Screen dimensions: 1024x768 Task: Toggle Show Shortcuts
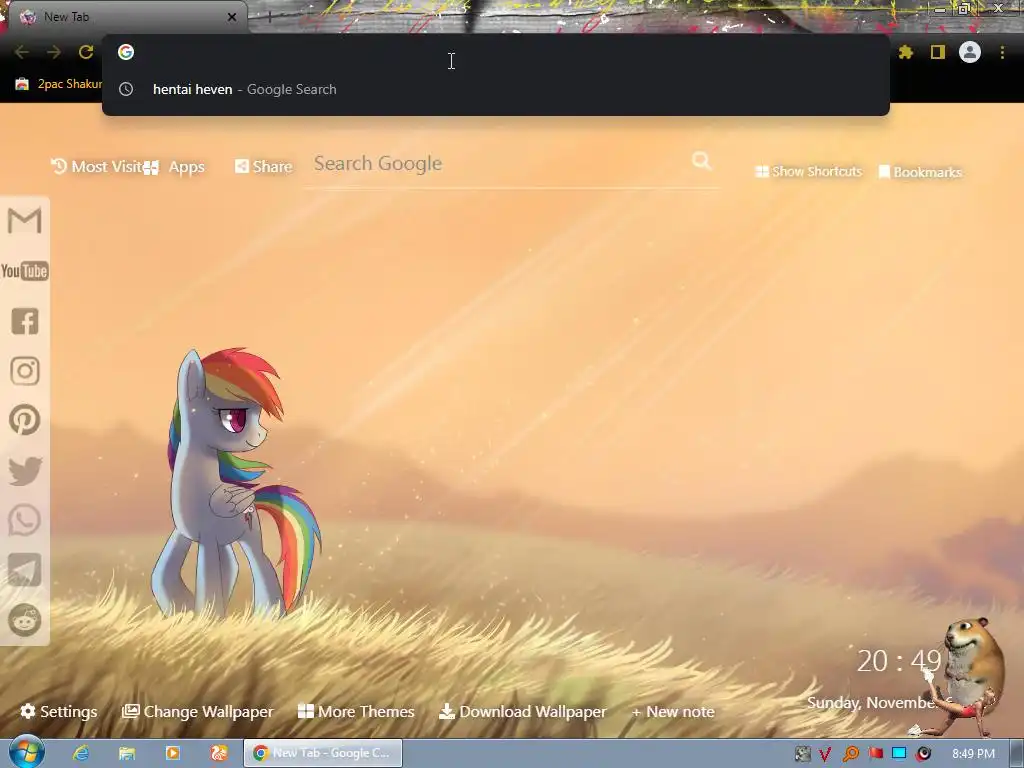pyautogui.click(x=808, y=172)
